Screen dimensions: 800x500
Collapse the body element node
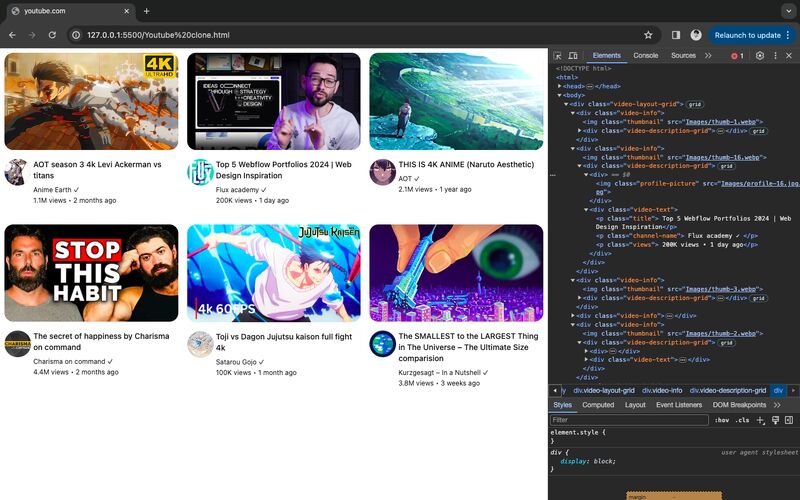560,95
